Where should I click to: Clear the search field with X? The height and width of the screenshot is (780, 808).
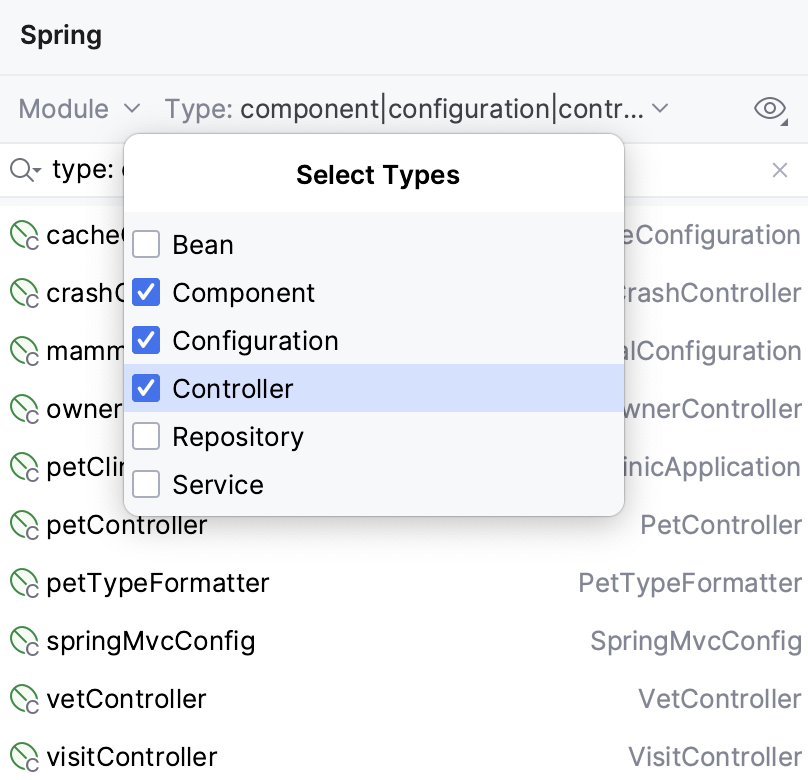click(780, 171)
